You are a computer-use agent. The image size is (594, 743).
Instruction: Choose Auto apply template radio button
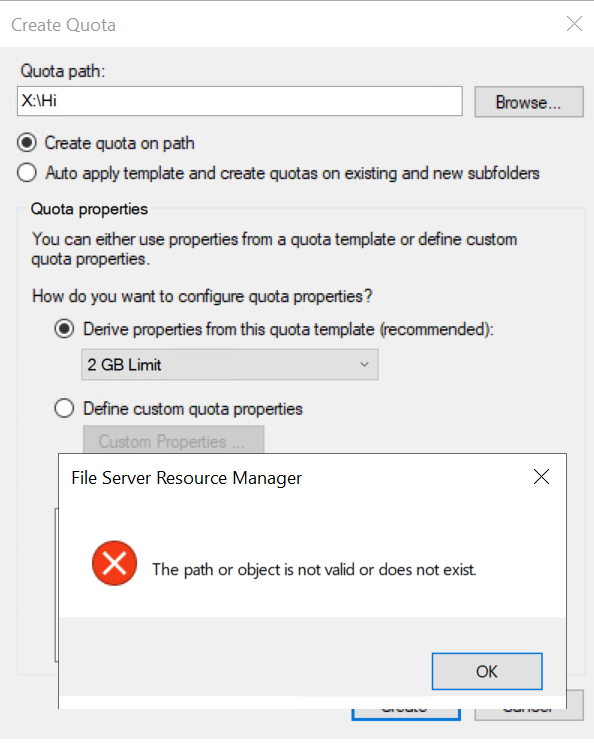tap(27, 173)
